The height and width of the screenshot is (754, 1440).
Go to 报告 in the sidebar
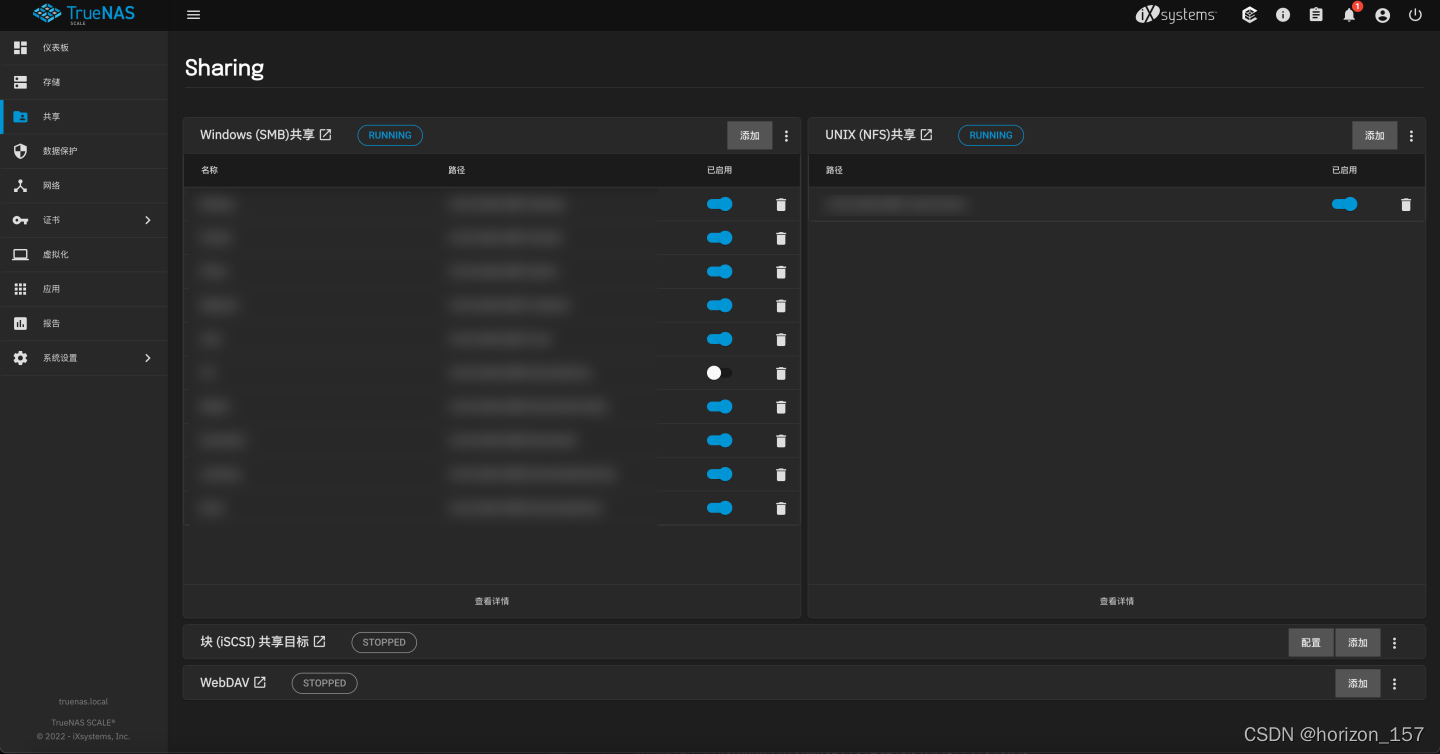(x=84, y=324)
